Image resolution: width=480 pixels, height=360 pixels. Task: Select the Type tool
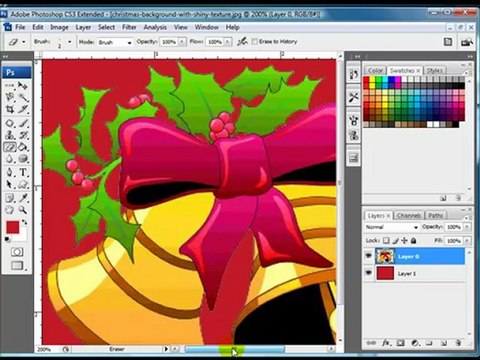(x=23, y=172)
